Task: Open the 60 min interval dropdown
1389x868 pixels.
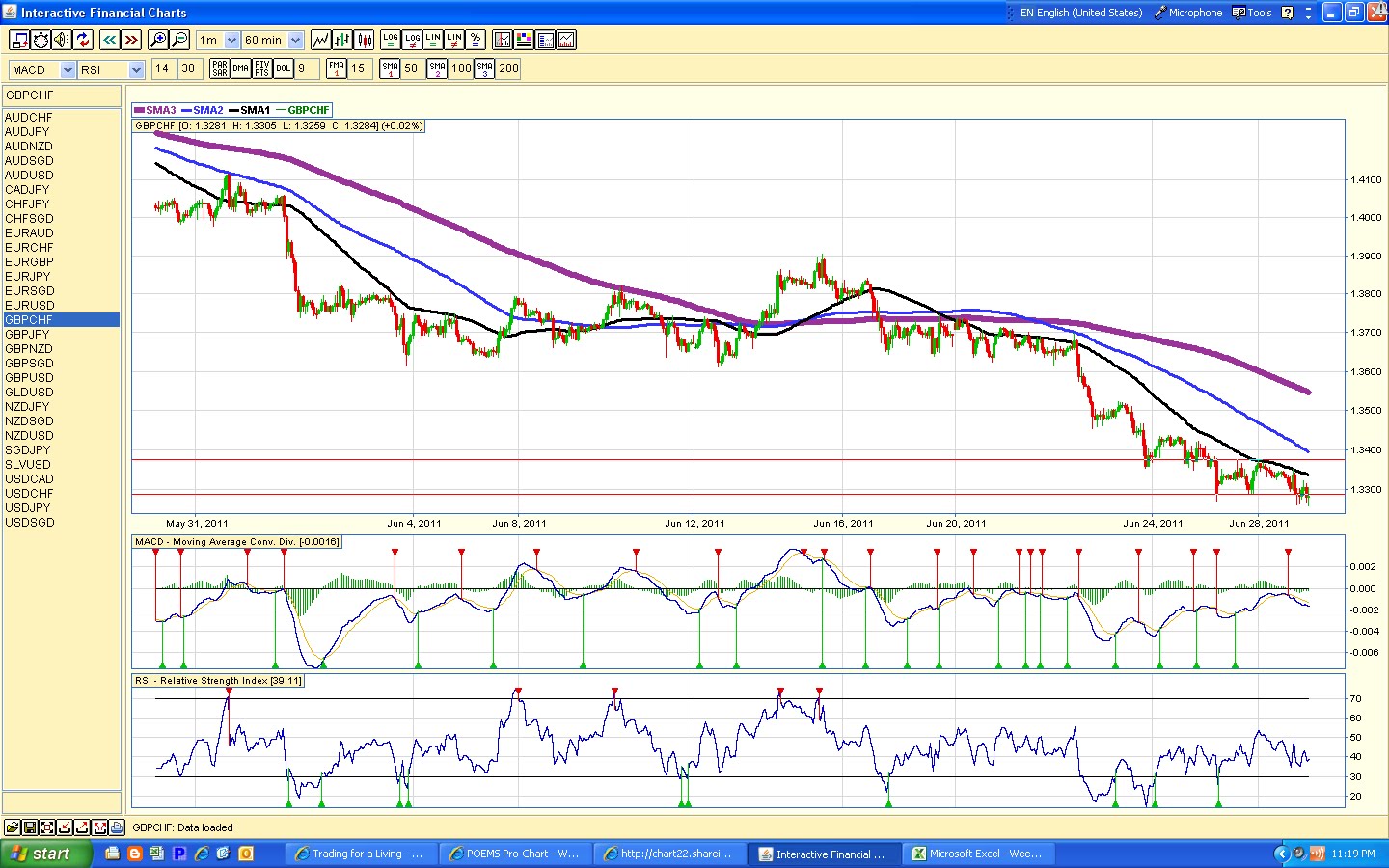Action: [296, 41]
